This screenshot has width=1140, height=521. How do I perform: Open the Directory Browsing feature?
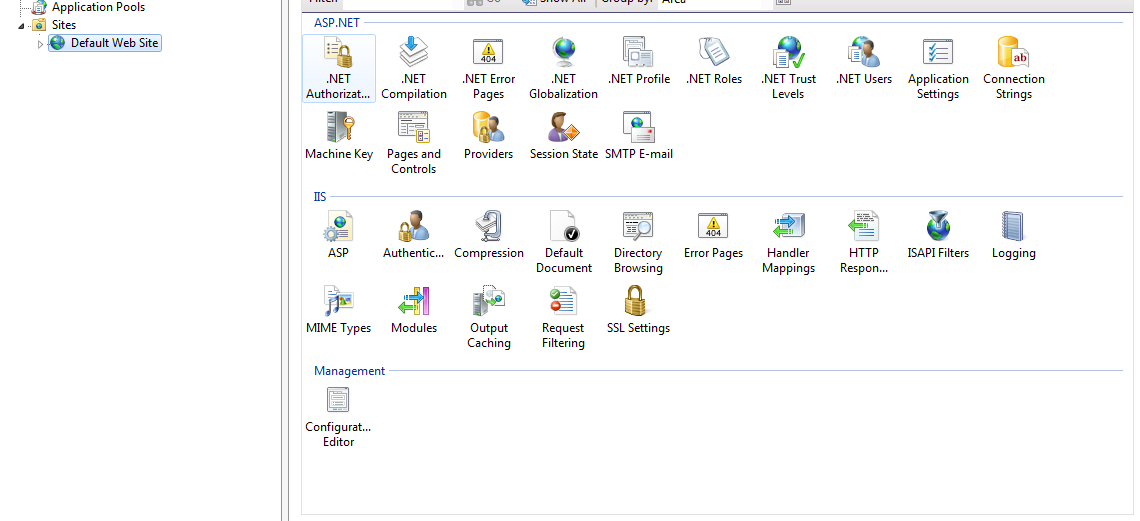638,243
